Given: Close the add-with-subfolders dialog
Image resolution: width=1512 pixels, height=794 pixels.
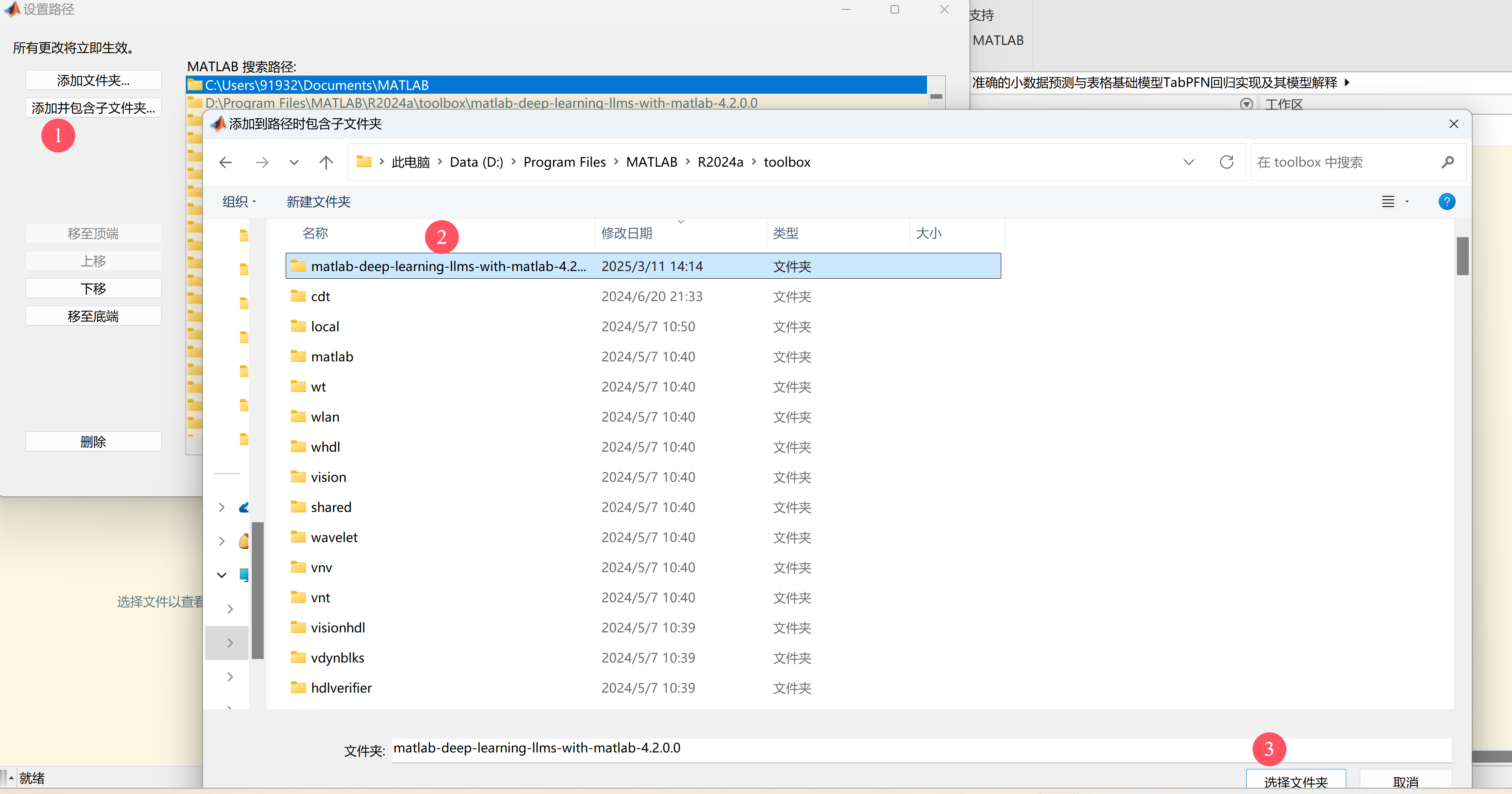Looking at the screenshot, I should click(1454, 124).
